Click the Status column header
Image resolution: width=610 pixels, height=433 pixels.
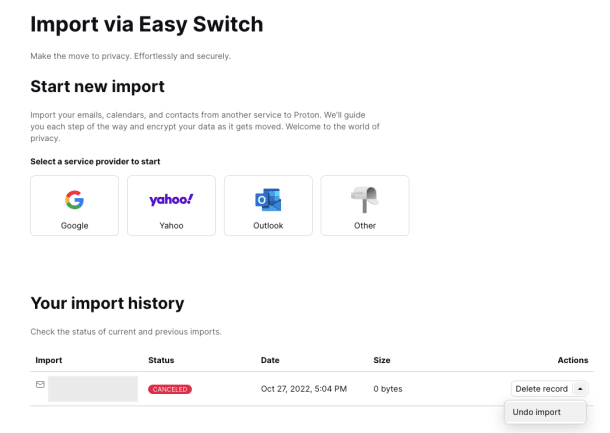(x=161, y=360)
